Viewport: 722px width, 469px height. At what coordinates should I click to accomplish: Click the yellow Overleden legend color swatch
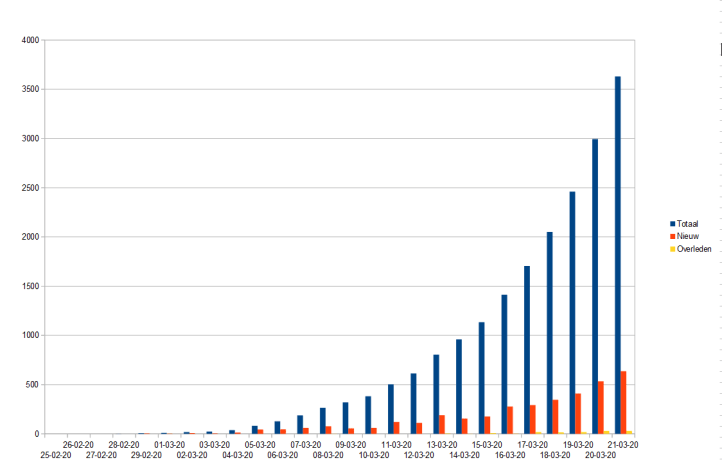coord(673,248)
